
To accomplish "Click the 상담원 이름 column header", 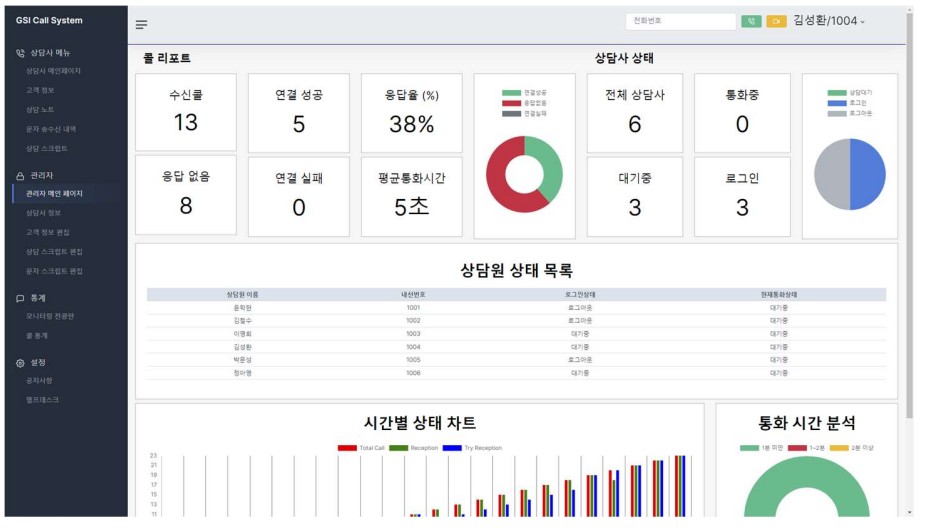I will (x=242, y=295).
